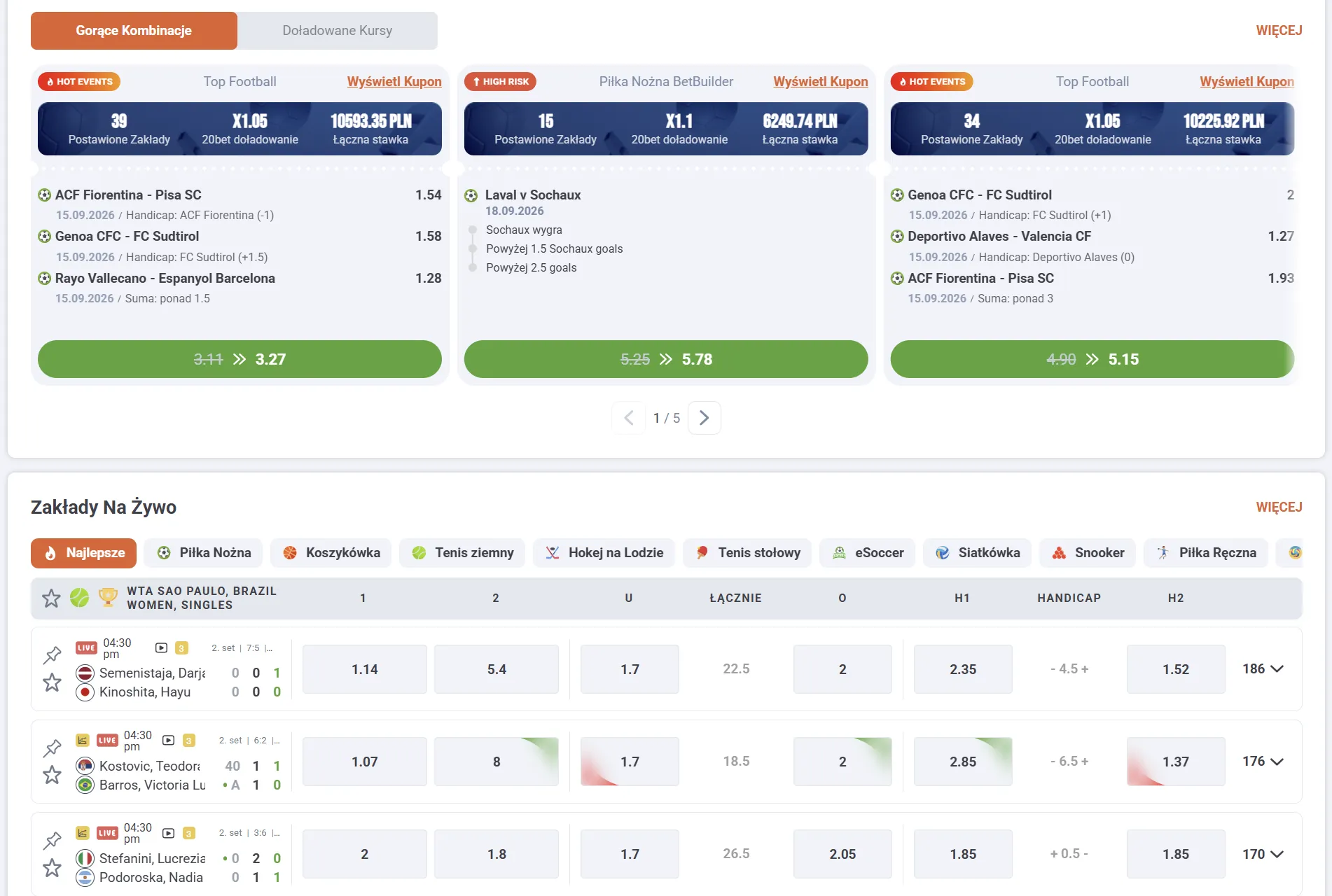Open live stream icon for Kostovic match

click(x=168, y=741)
